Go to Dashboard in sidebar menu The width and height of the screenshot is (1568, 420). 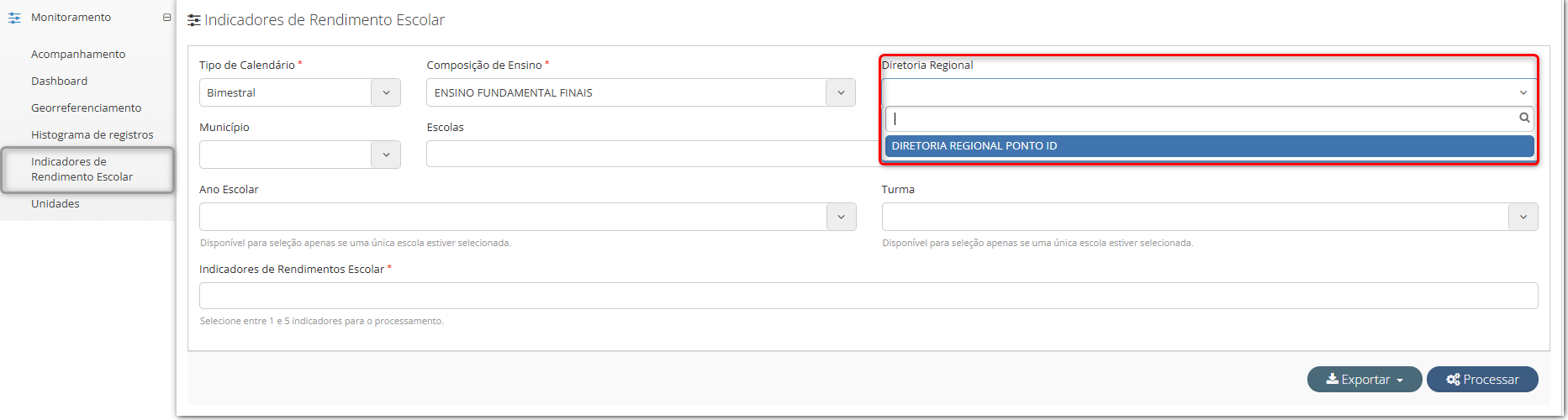59,81
